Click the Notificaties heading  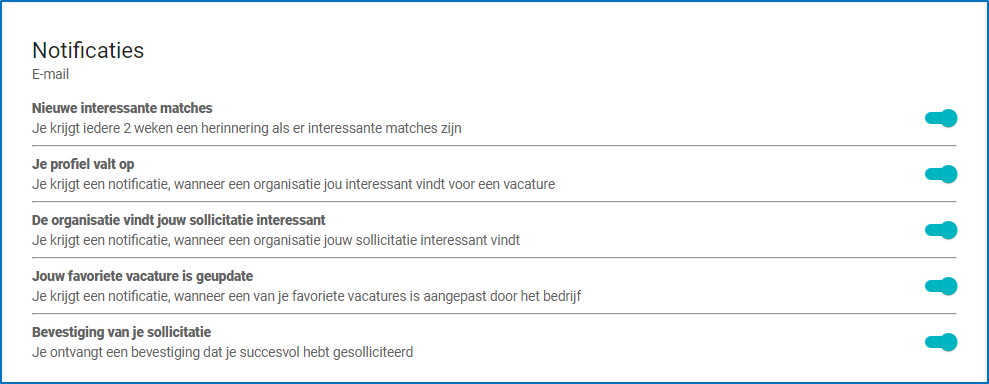[88, 50]
